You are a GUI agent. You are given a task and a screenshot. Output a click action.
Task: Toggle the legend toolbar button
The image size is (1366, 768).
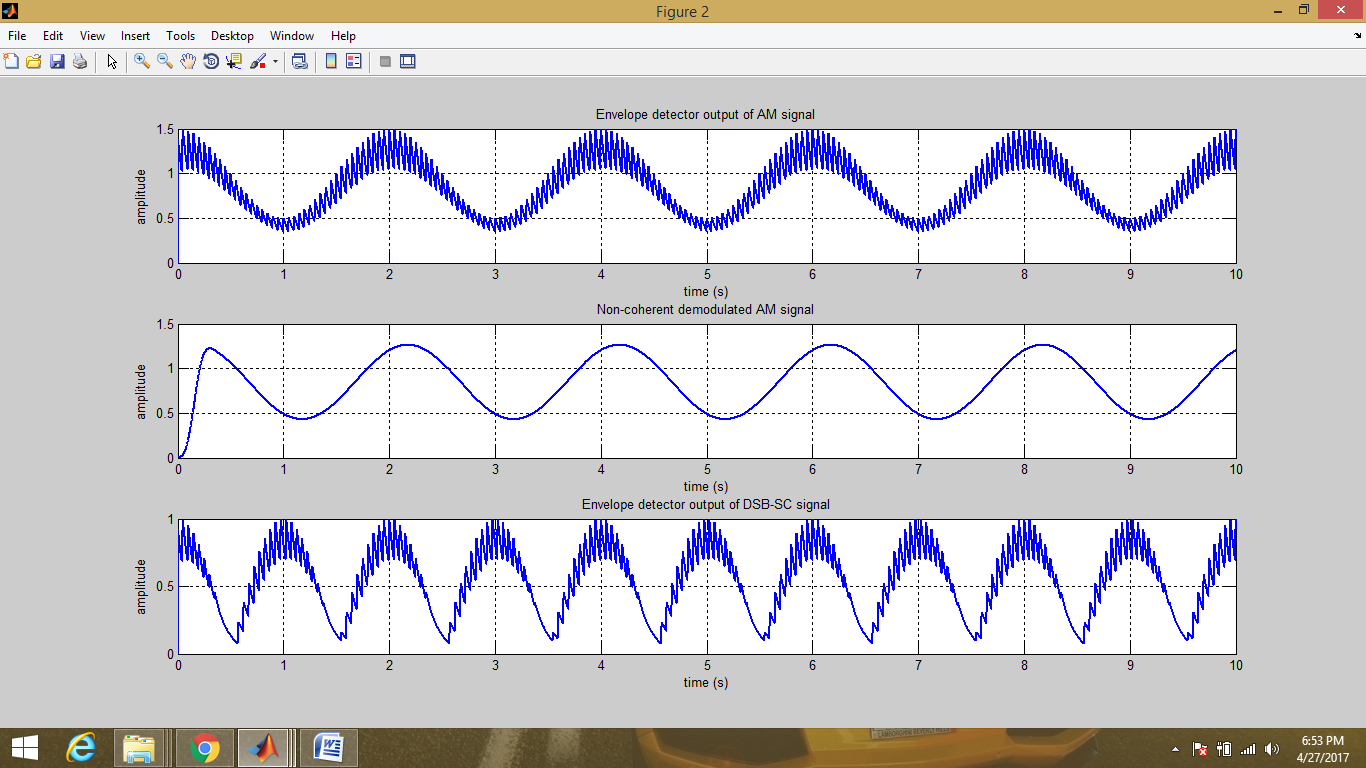click(x=354, y=61)
